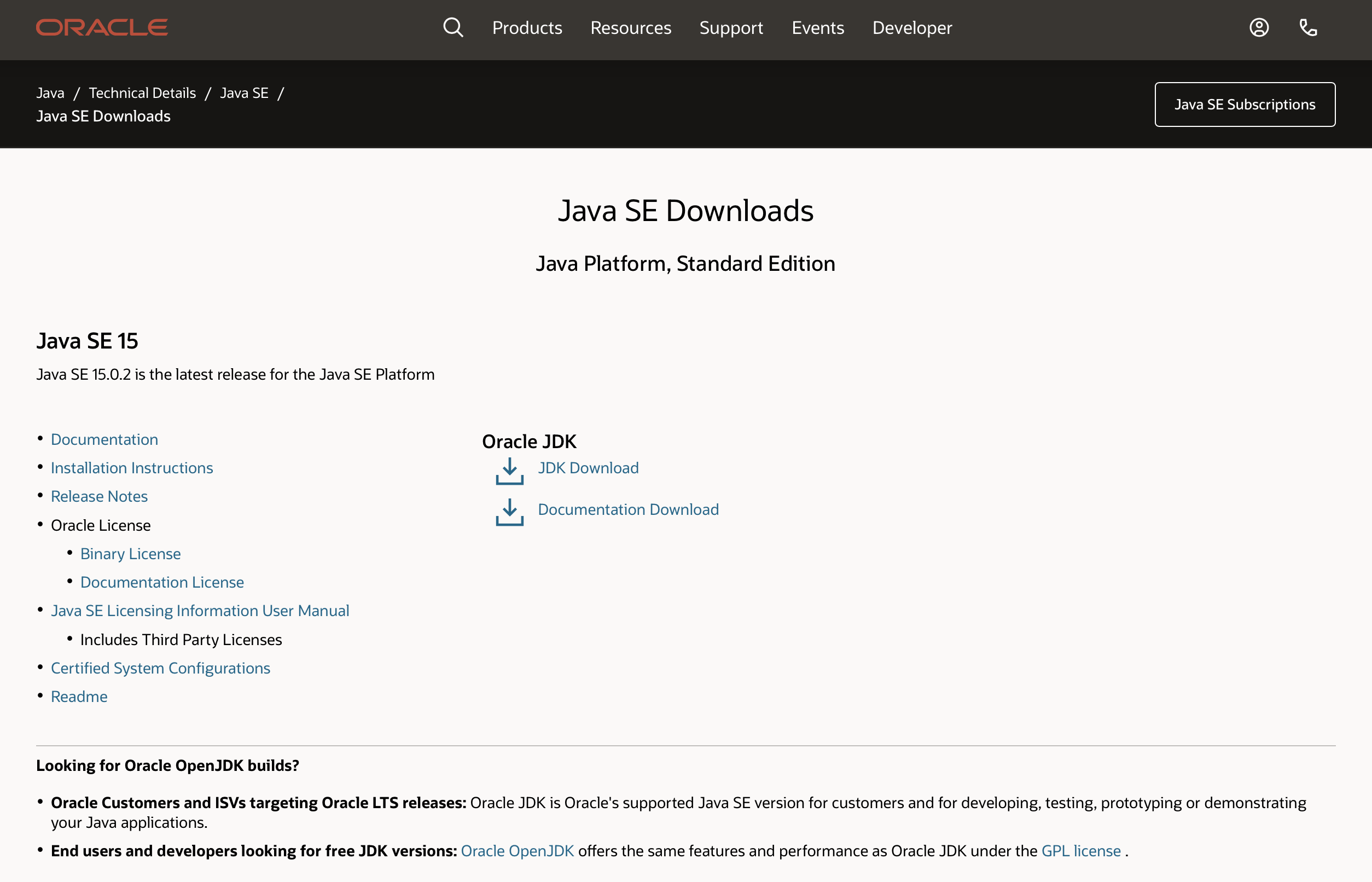1372x882 pixels.
Task: Open the Resources menu
Action: 630,27
